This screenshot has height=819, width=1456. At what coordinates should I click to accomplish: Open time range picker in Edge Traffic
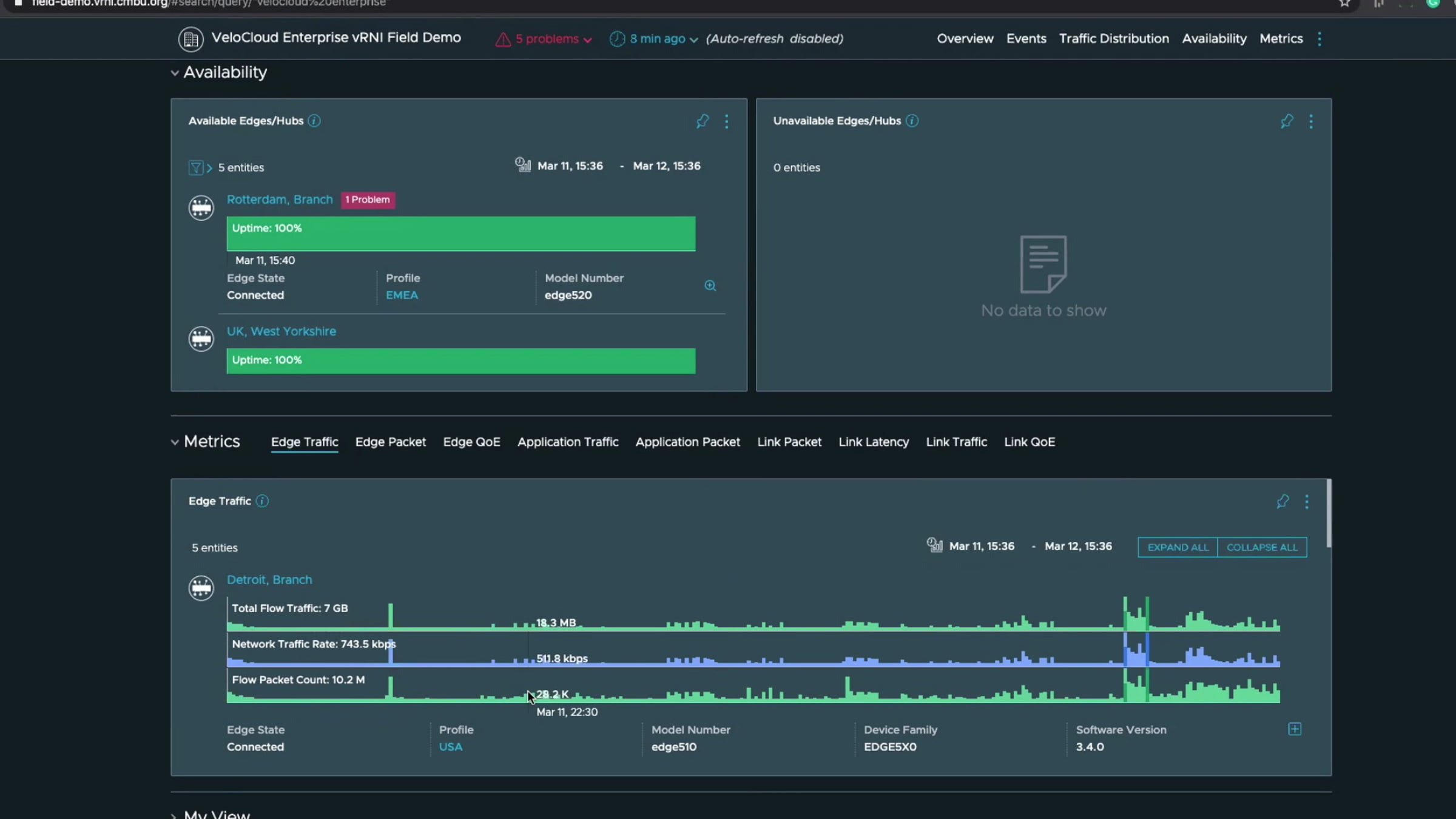tap(935, 545)
